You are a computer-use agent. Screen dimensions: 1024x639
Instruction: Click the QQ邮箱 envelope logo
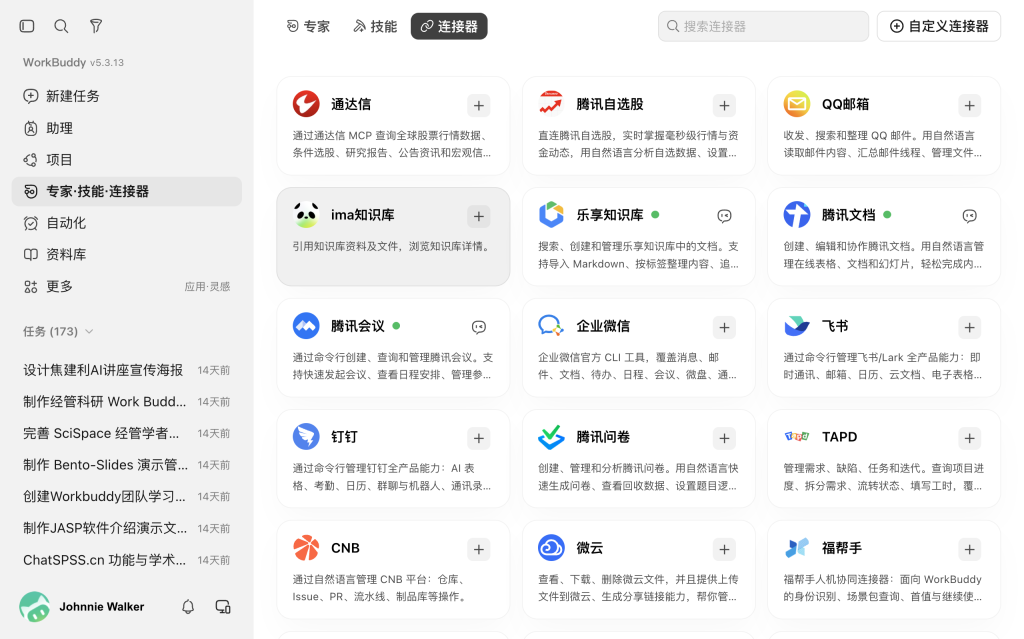(x=797, y=104)
